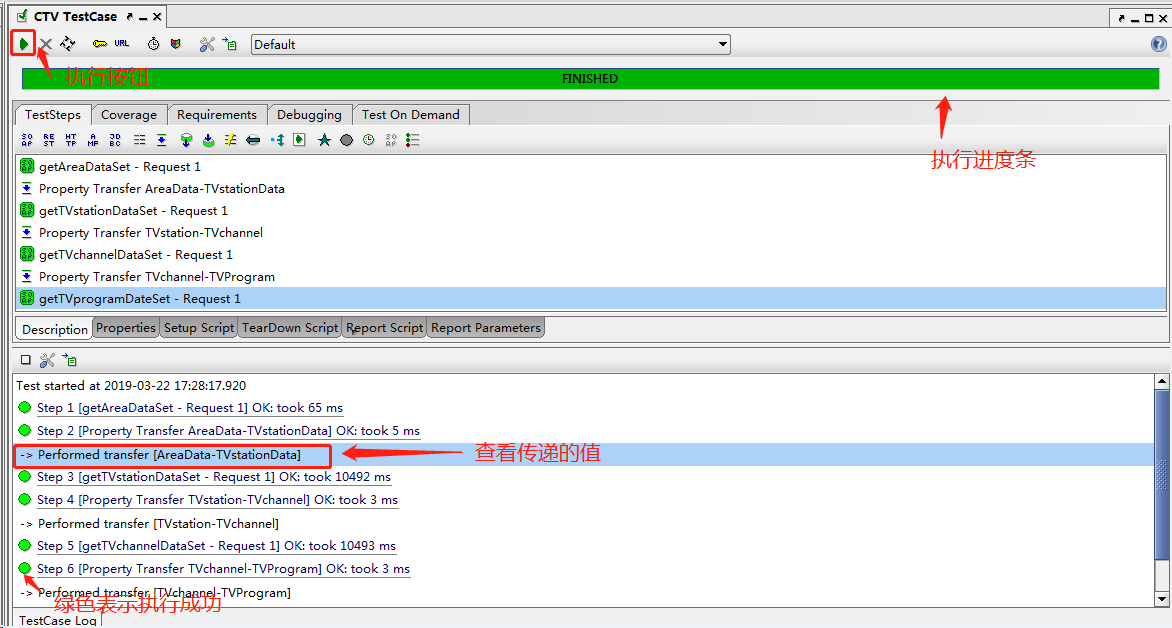Select Property Transfer TVchannel-TVProgram step
The image size is (1172, 628).
tap(590, 277)
